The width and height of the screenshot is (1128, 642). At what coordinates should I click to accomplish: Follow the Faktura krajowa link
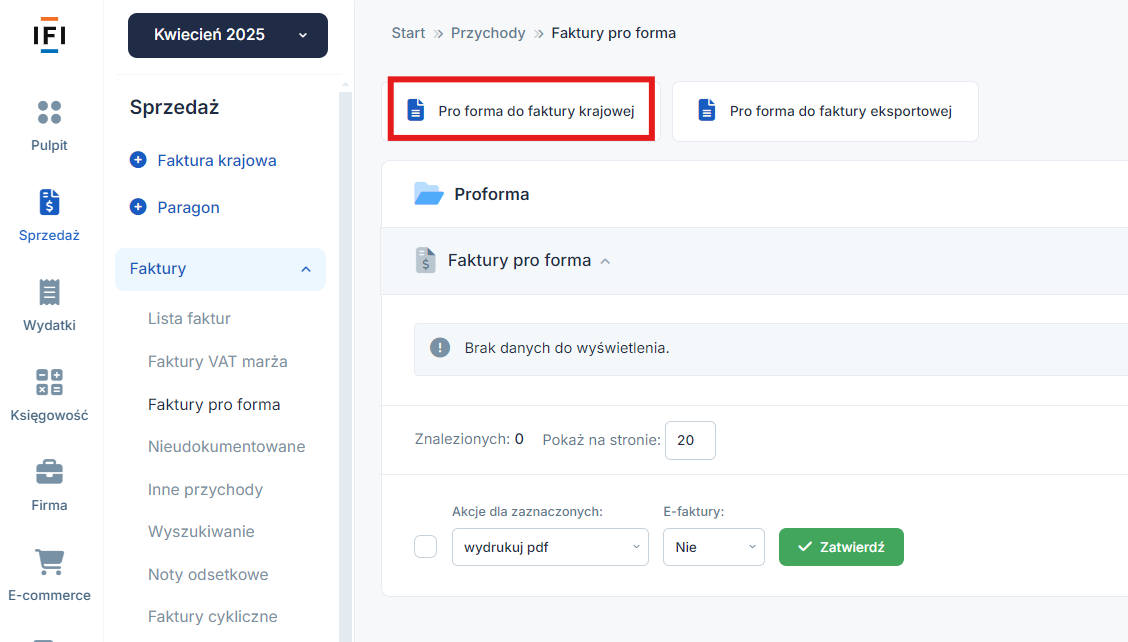pos(217,160)
